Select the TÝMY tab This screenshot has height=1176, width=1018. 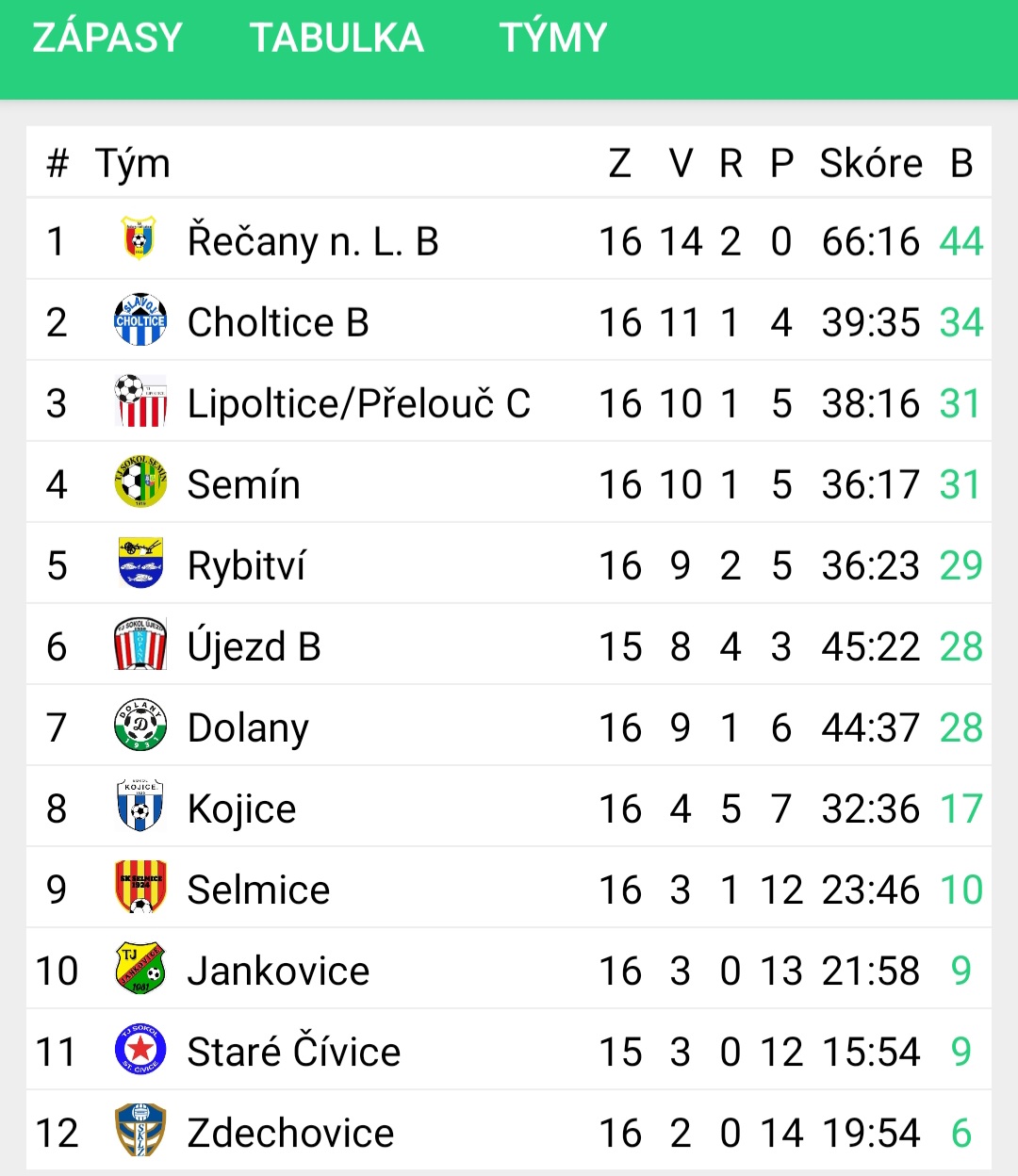553,38
